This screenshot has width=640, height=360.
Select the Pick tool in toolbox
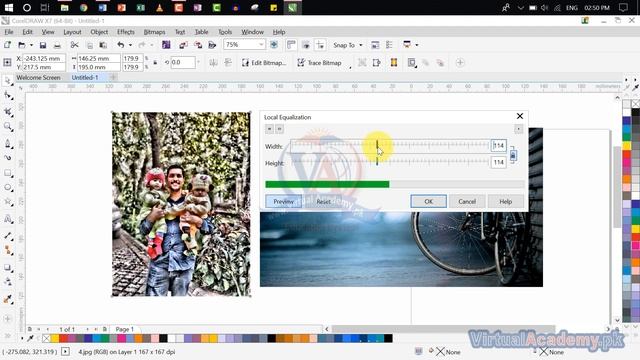(x=8, y=80)
